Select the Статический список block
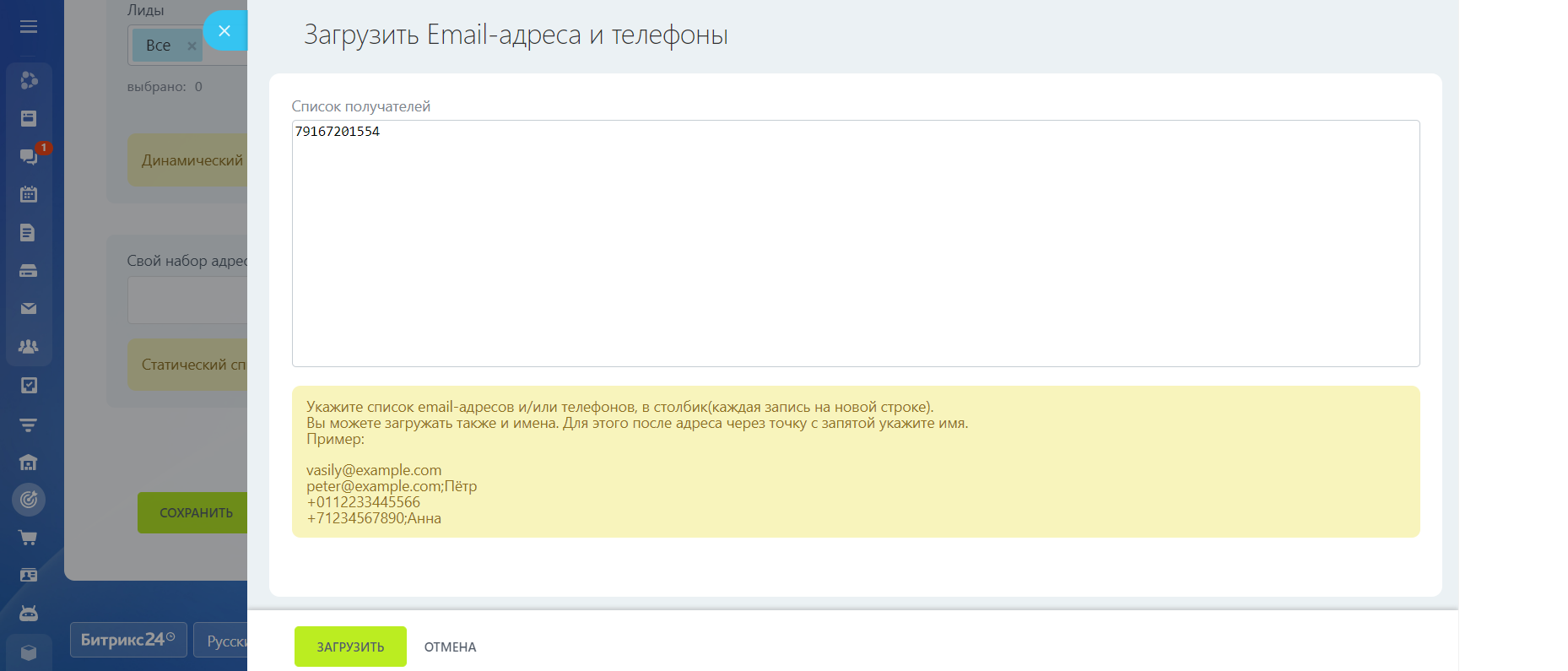The height and width of the screenshot is (671, 1568). coord(187,365)
